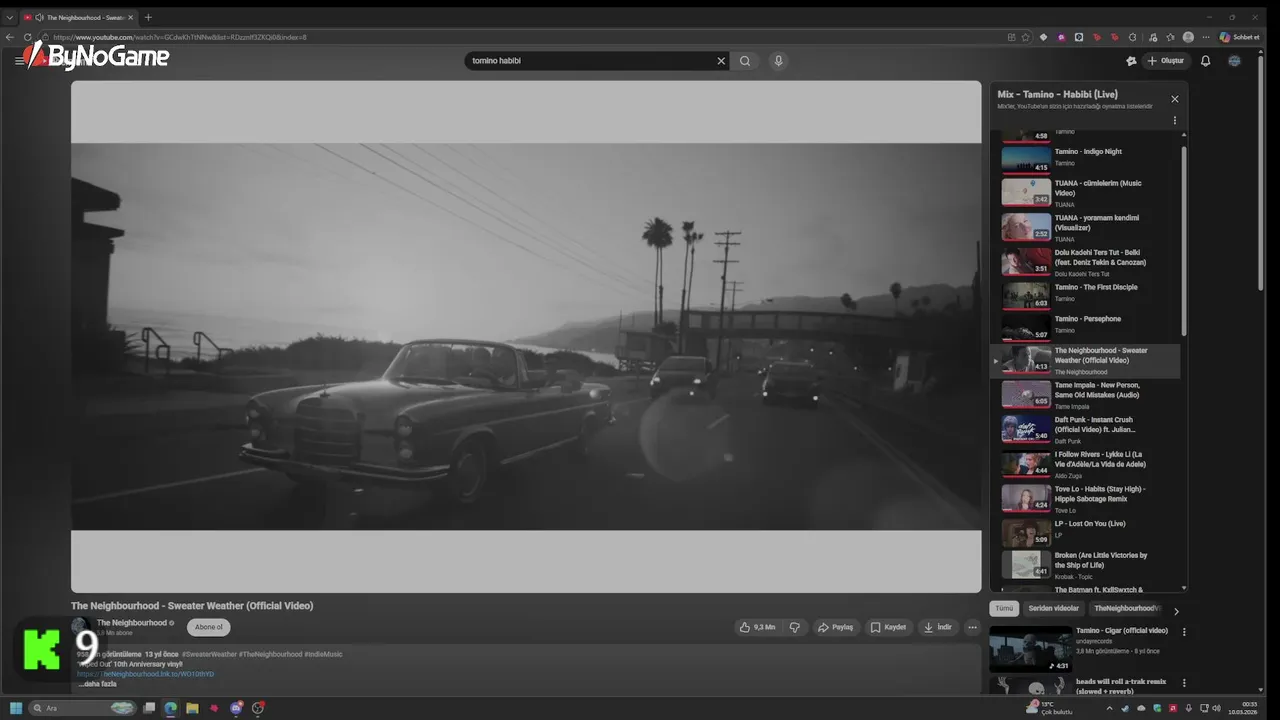Add page to favorites star icon
Image resolution: width=1280 pixels, height=720 pixels.
[1025, 37]
